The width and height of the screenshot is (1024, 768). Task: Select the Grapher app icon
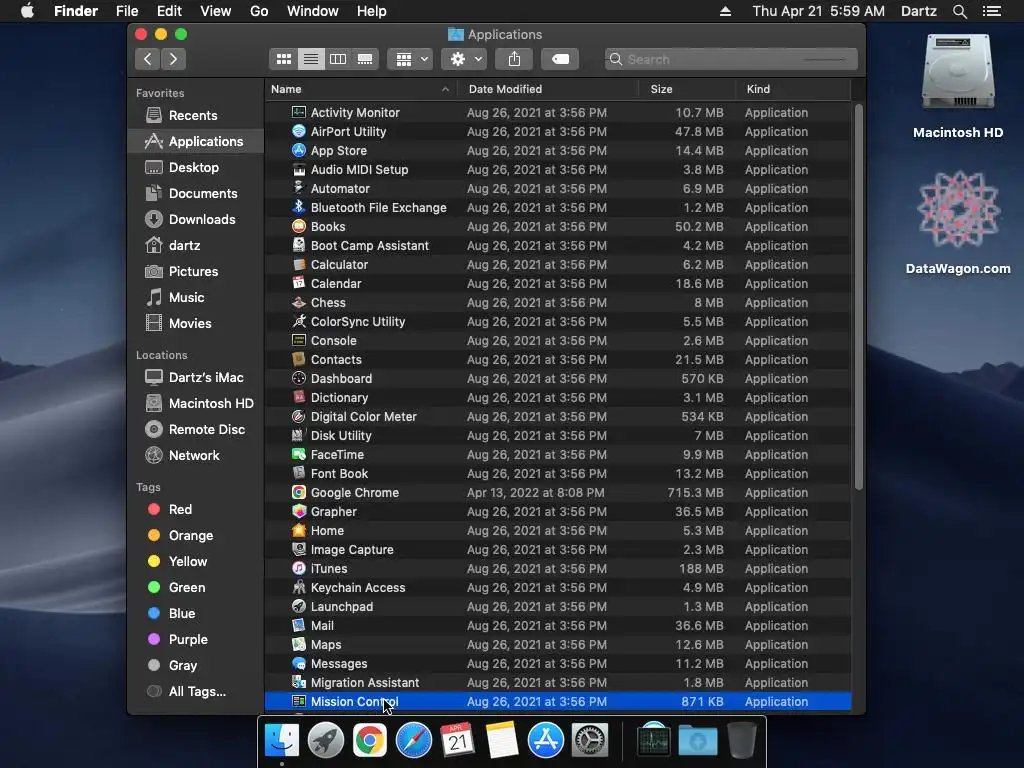(298, 511)
